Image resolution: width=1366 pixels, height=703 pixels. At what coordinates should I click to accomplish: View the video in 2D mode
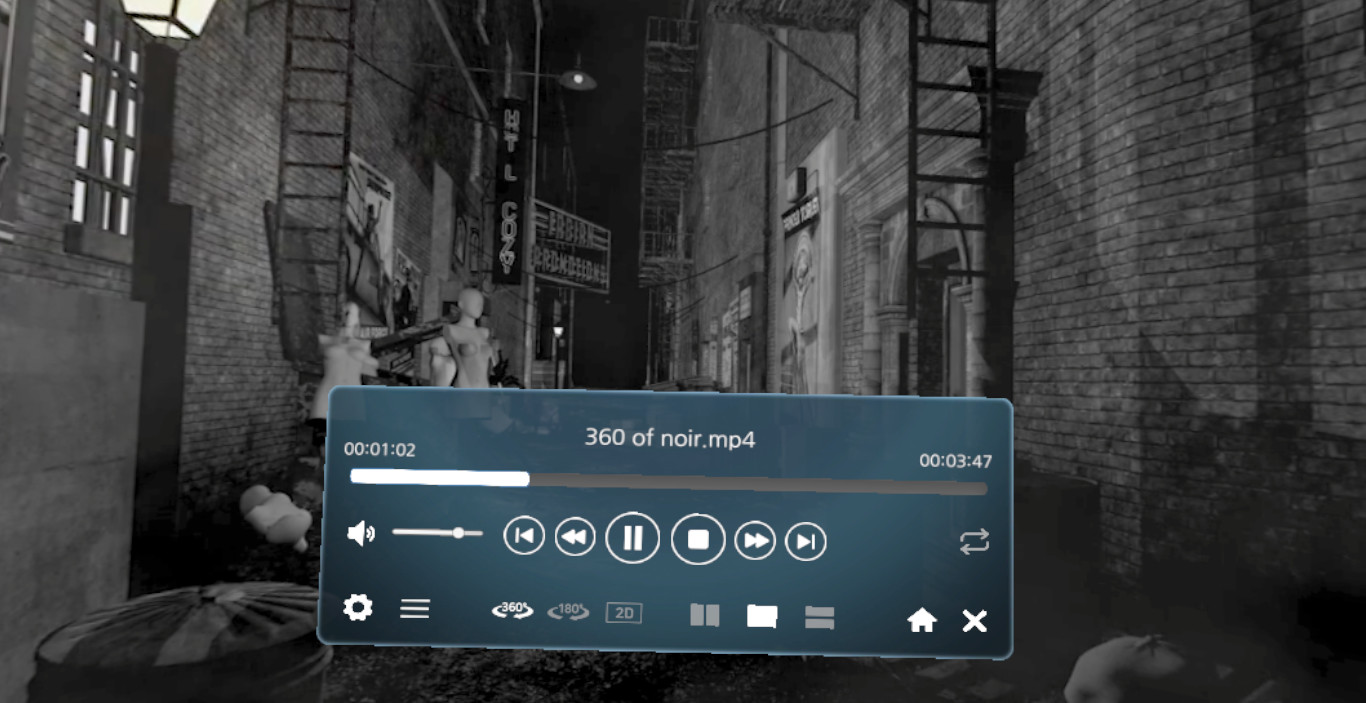pos(622,613)
